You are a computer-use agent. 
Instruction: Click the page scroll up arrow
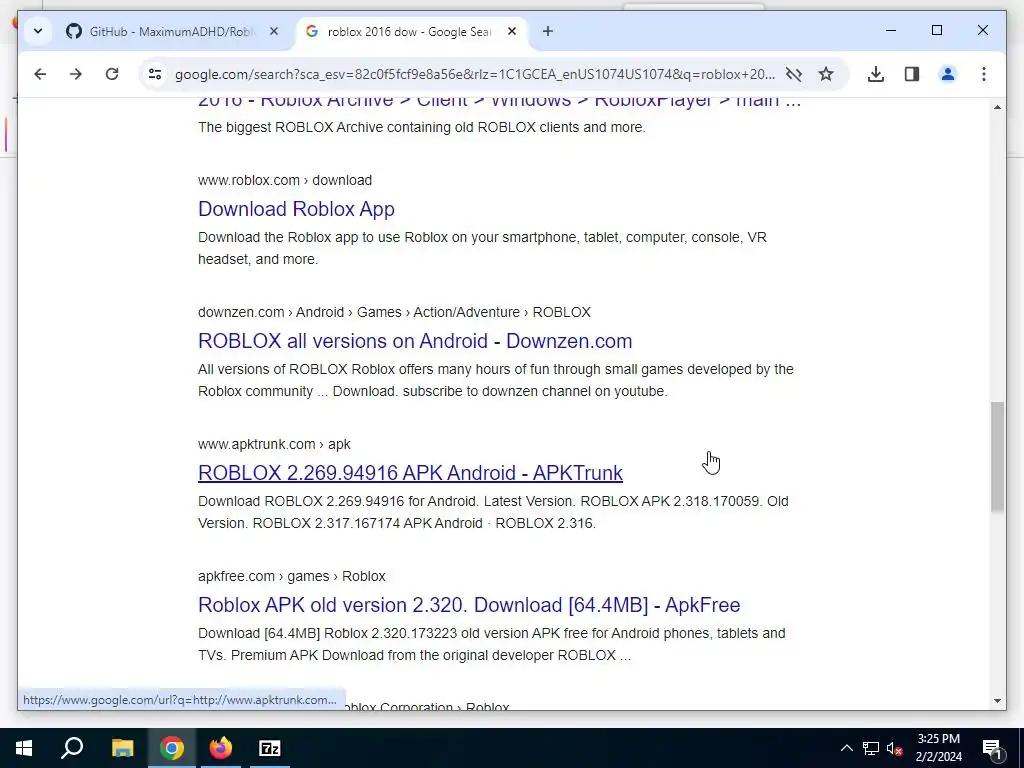click(x=997, y=107)
